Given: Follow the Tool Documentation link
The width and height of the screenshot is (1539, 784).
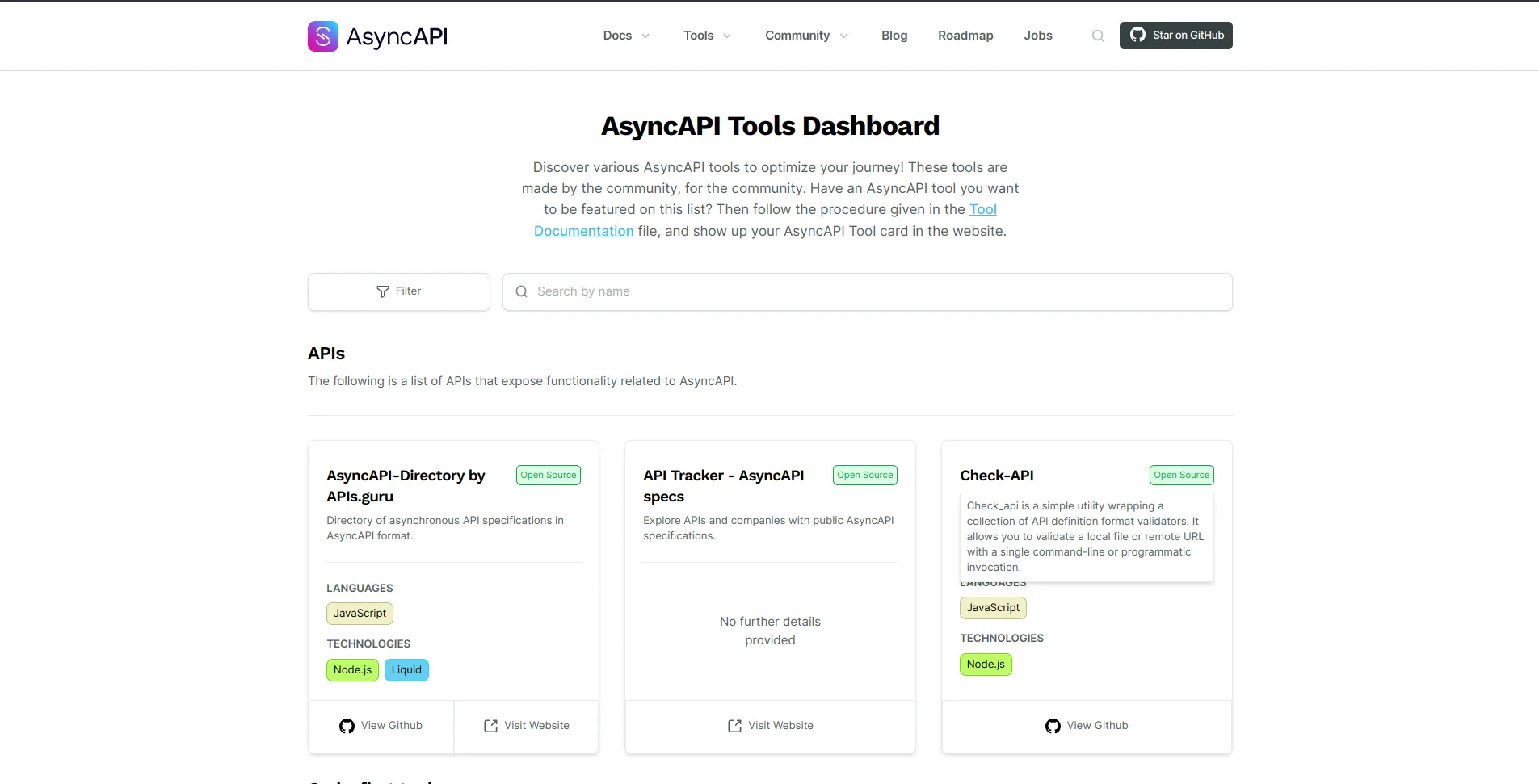Looking at the screenshot, I should (x=982, y=209).
